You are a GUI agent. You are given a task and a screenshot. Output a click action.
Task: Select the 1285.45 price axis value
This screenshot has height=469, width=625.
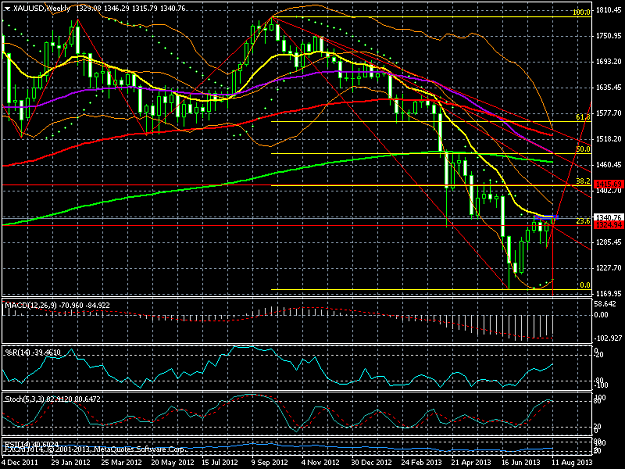click(609, 242)
